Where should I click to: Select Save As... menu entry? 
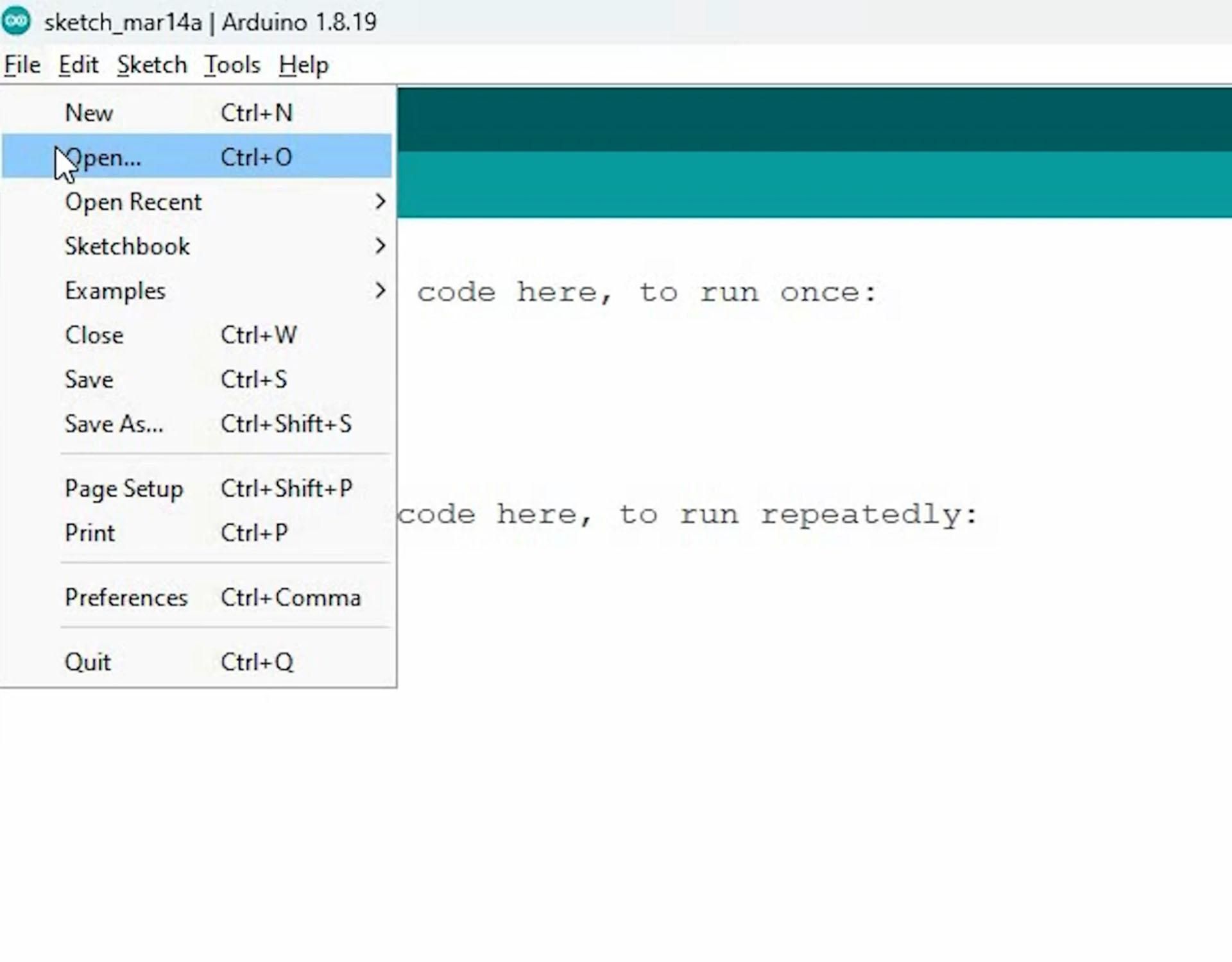tap(196, 424)
